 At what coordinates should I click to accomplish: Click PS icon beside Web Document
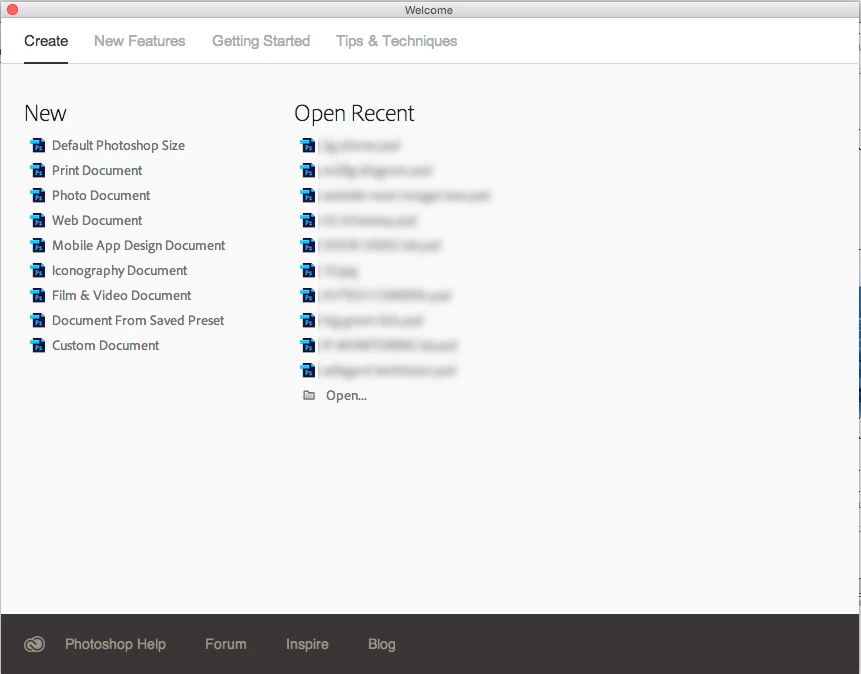click(38, 220)
